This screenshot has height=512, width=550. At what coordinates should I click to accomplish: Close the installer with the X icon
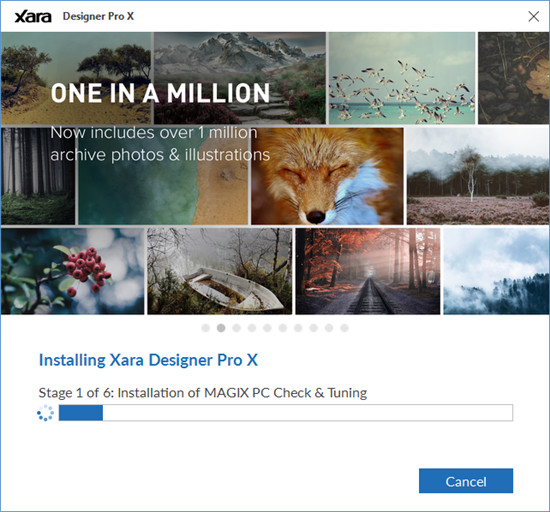pos(534,16)
